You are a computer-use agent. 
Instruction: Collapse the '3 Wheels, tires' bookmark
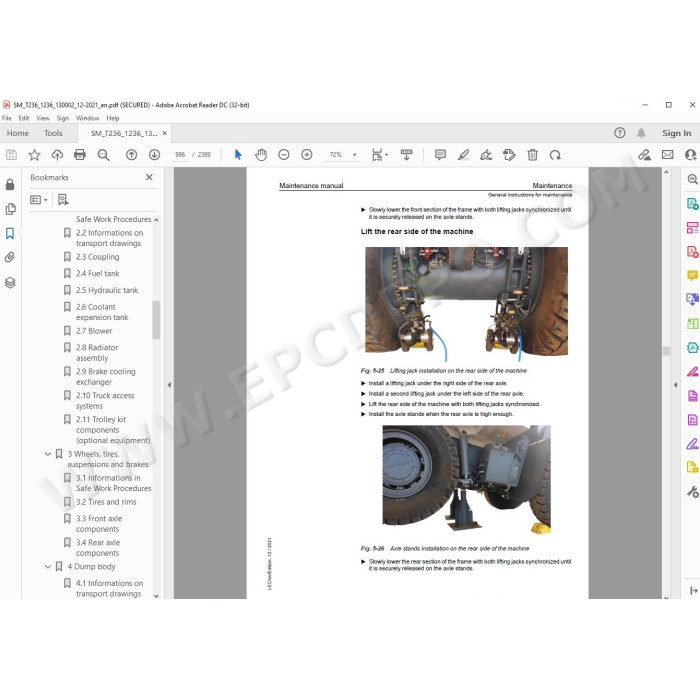coord(48,454)
